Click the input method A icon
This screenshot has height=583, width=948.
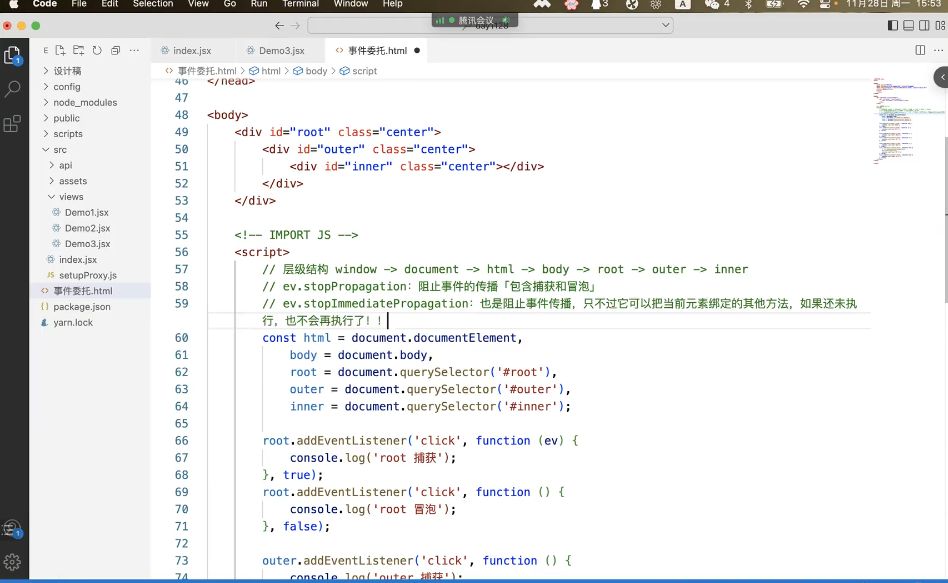[683, 4]
